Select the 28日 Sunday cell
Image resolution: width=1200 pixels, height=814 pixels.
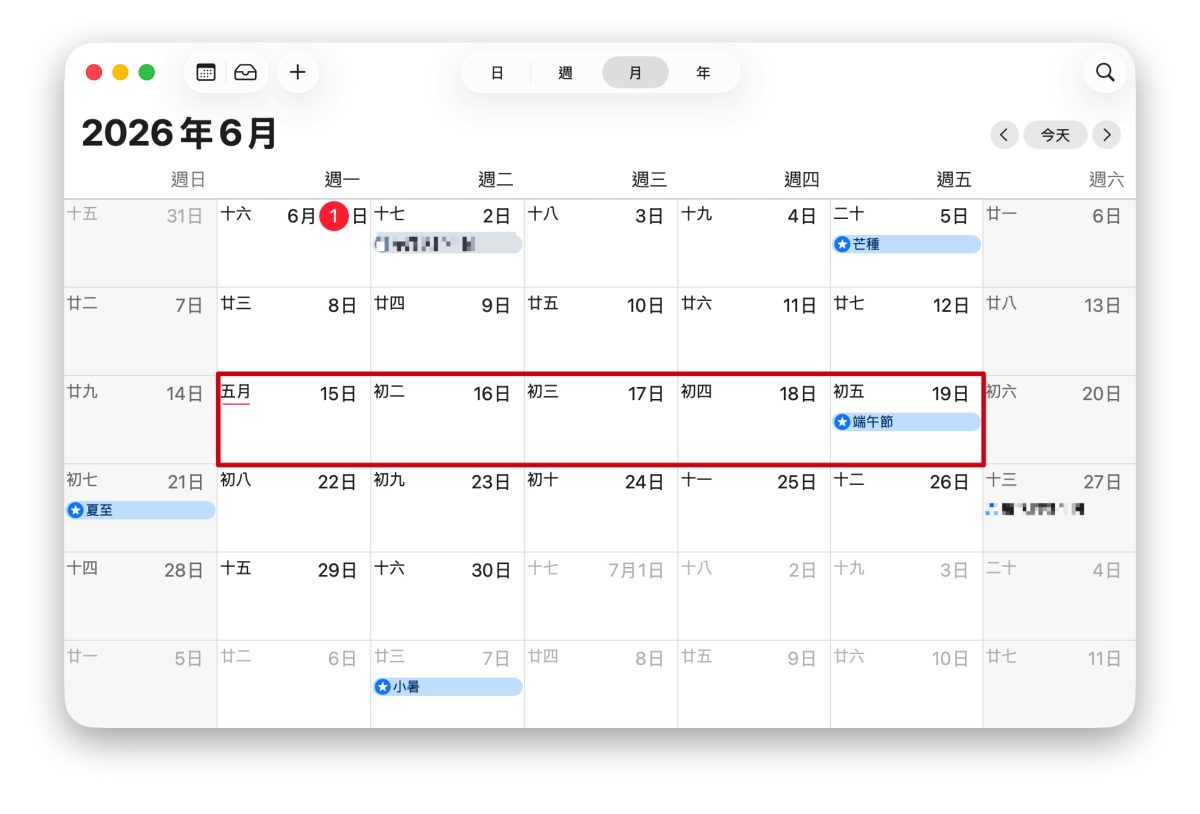[140, 595]
